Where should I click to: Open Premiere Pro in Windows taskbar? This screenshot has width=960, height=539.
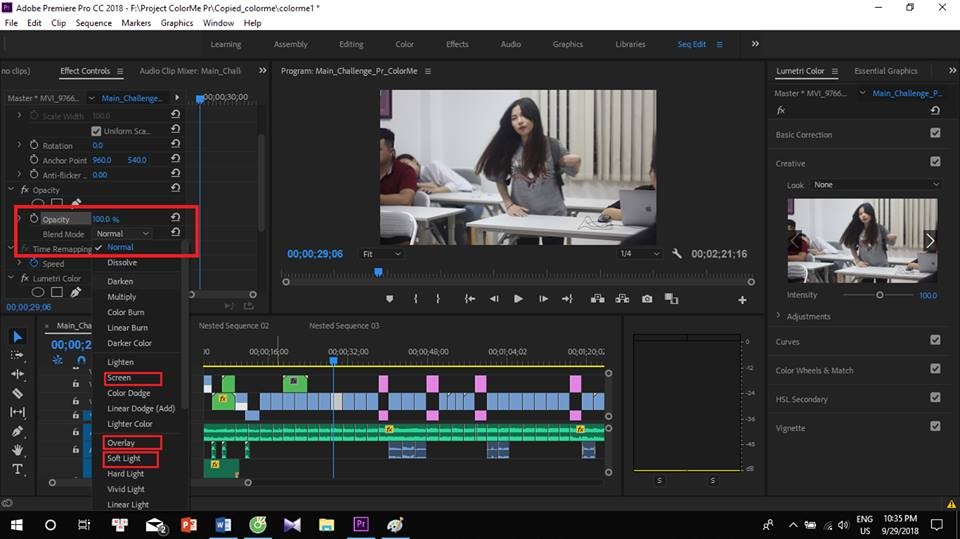point(361,524)
